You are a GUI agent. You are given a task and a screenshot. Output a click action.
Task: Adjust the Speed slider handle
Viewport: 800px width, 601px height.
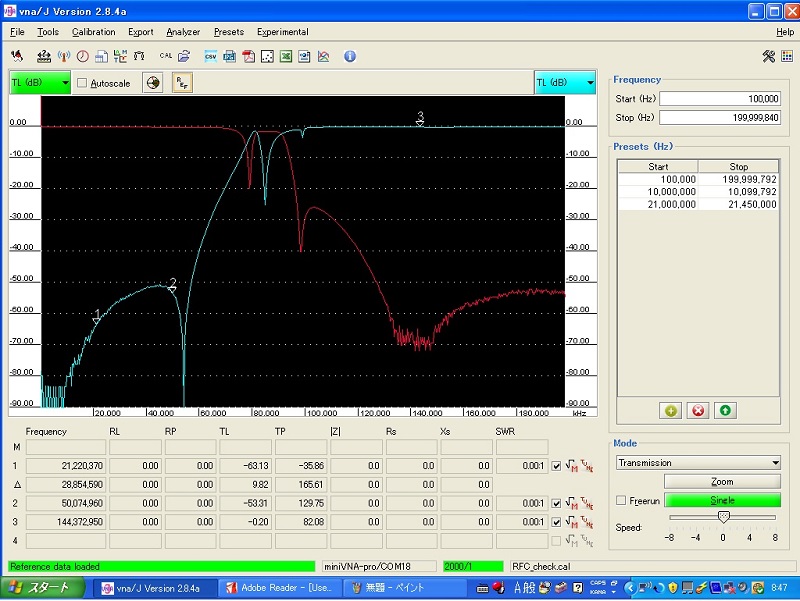pyautogui.click(x=723, y=517)
